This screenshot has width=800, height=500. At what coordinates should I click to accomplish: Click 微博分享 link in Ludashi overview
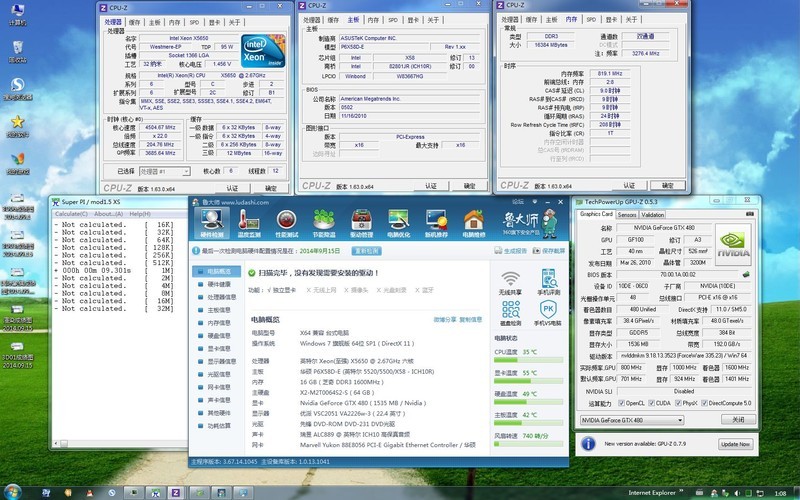coord(445,320)
